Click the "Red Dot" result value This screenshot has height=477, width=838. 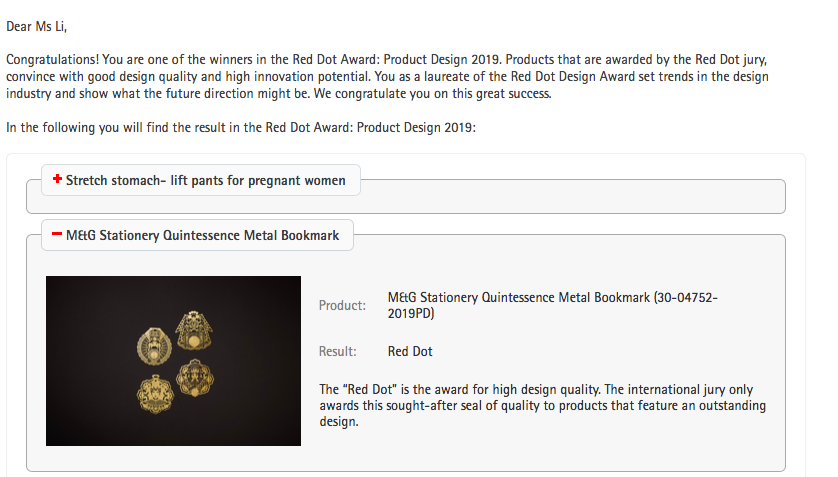(x=410, y=352)
